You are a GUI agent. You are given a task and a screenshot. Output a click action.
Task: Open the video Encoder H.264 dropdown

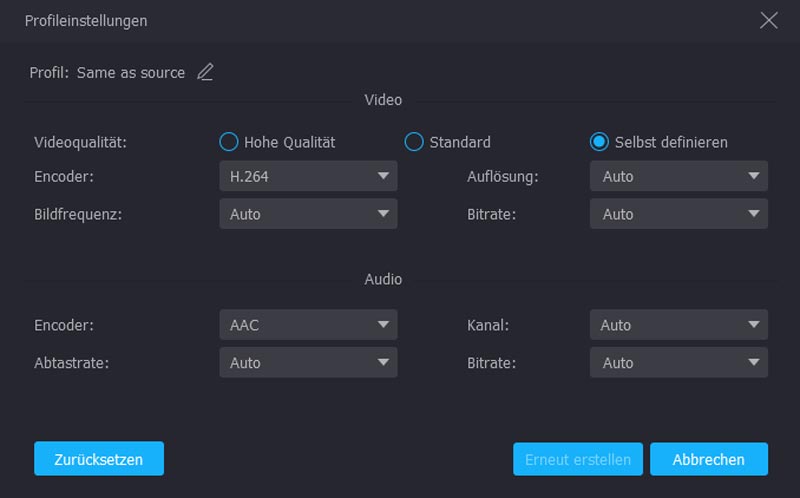pos(308,176)
